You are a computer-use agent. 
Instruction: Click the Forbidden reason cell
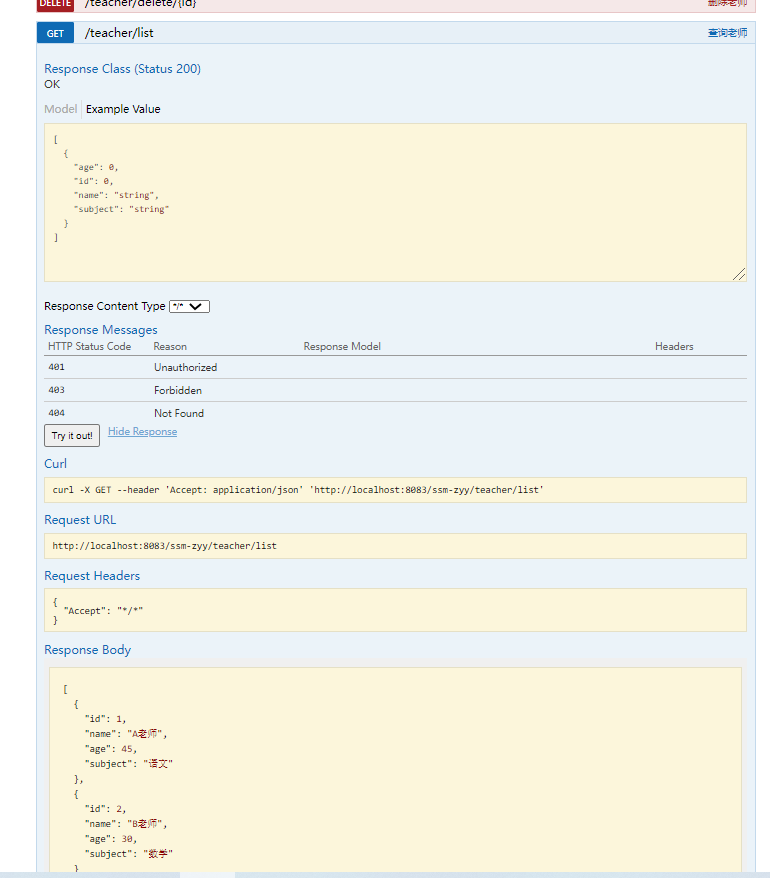[178, 390]
